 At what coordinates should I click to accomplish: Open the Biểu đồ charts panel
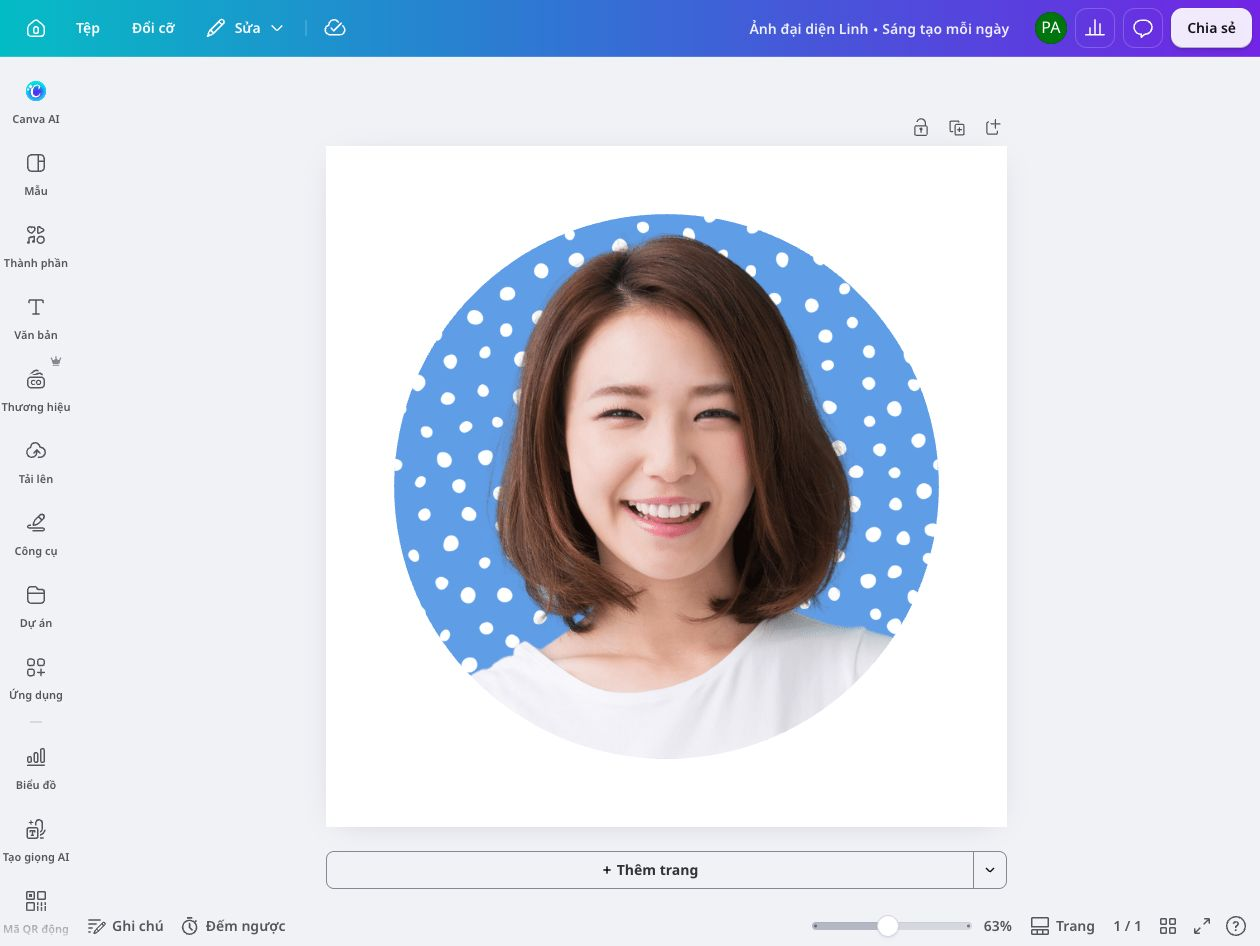click(x=36, y=768)
